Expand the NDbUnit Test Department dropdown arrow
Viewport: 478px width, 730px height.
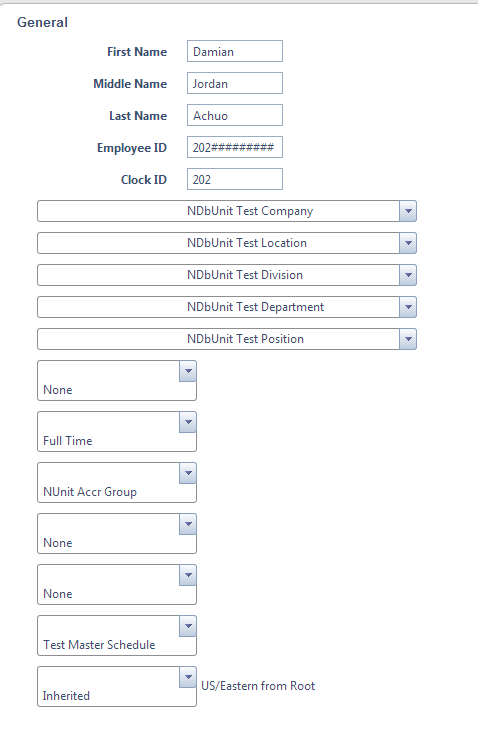(408, 307)
